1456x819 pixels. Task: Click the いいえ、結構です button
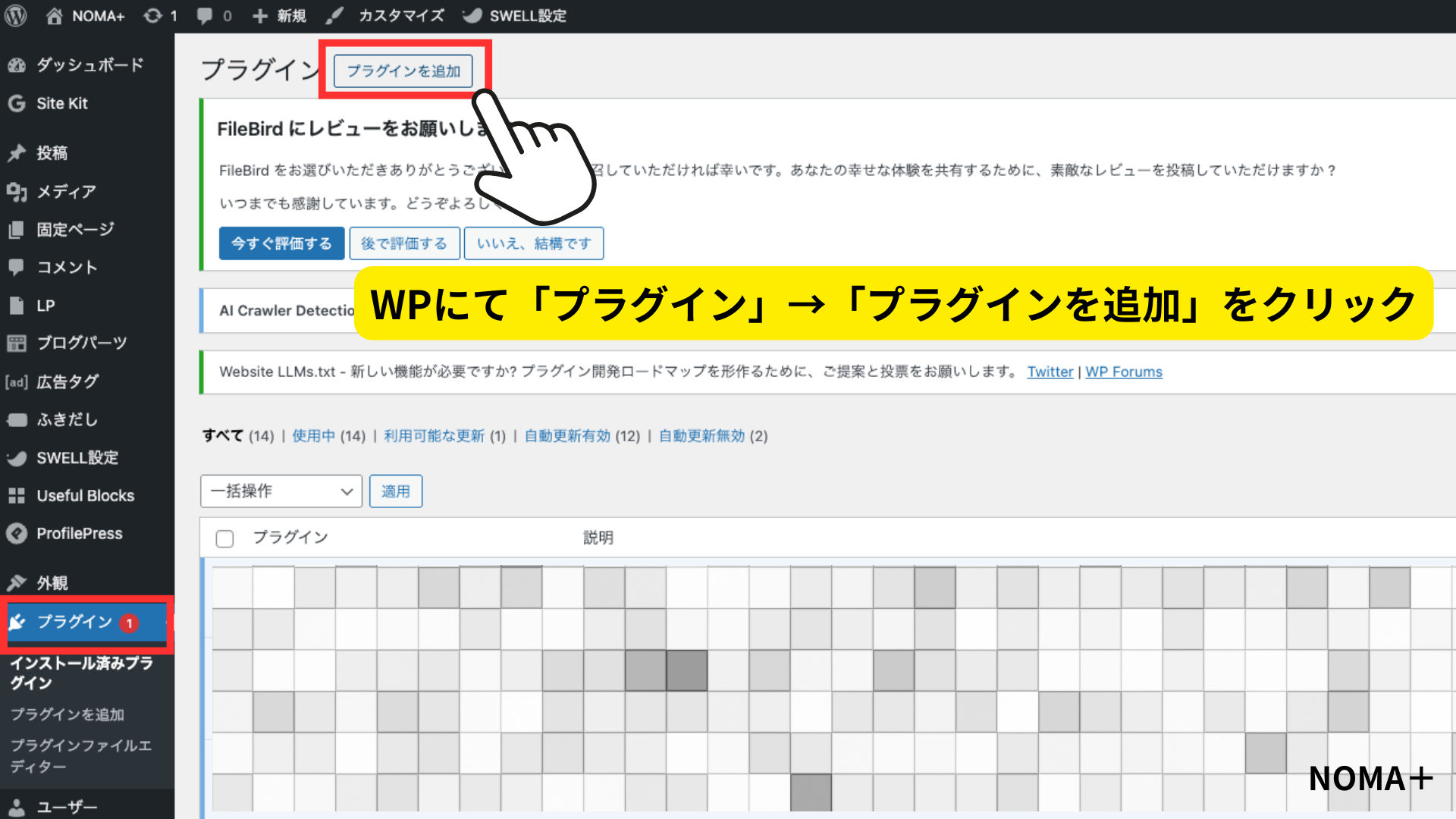coord(534,243)
